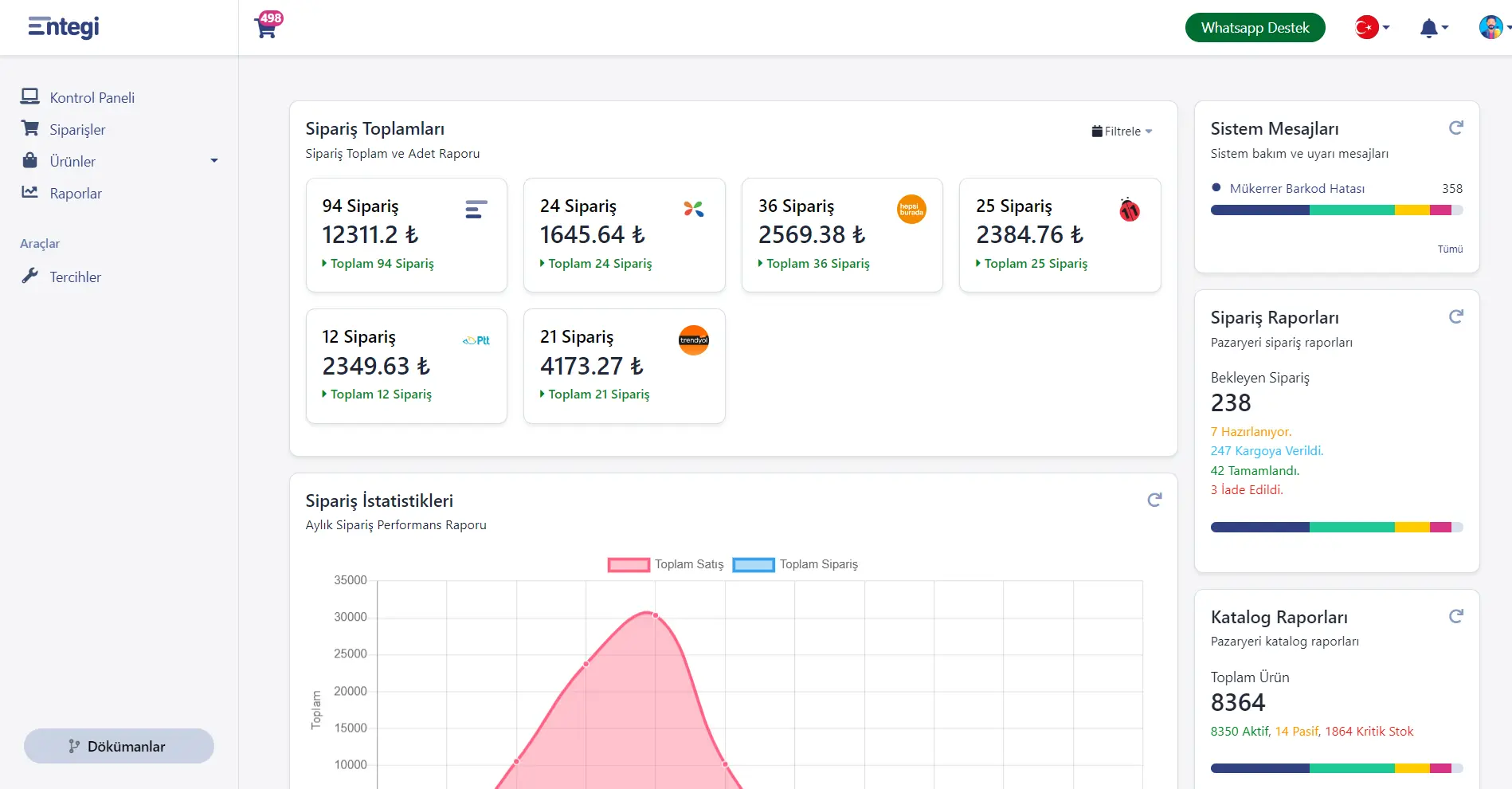This screenshot has height=789, width=1512.
Task: Click the Sipariş Raporları progress bar
Action: pyautogui.click(x=1337, y=527)
